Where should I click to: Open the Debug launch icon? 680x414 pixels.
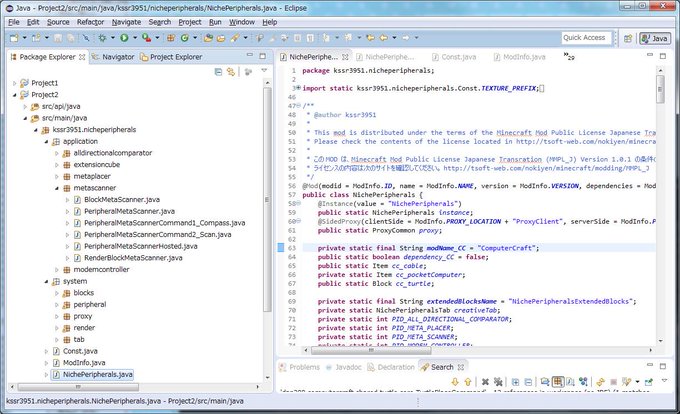(x=102, y=38)
